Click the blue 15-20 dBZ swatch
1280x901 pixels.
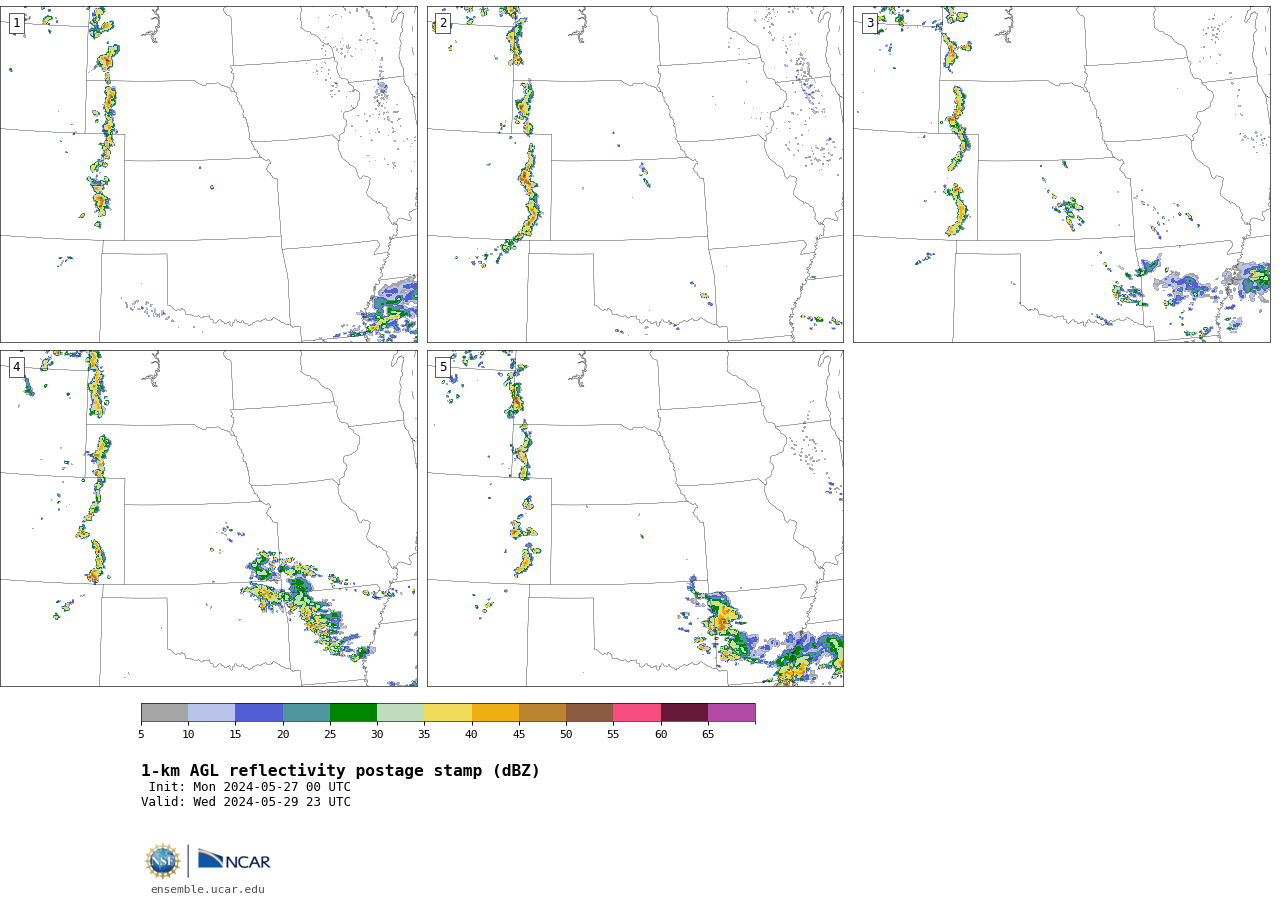[259, 713]
